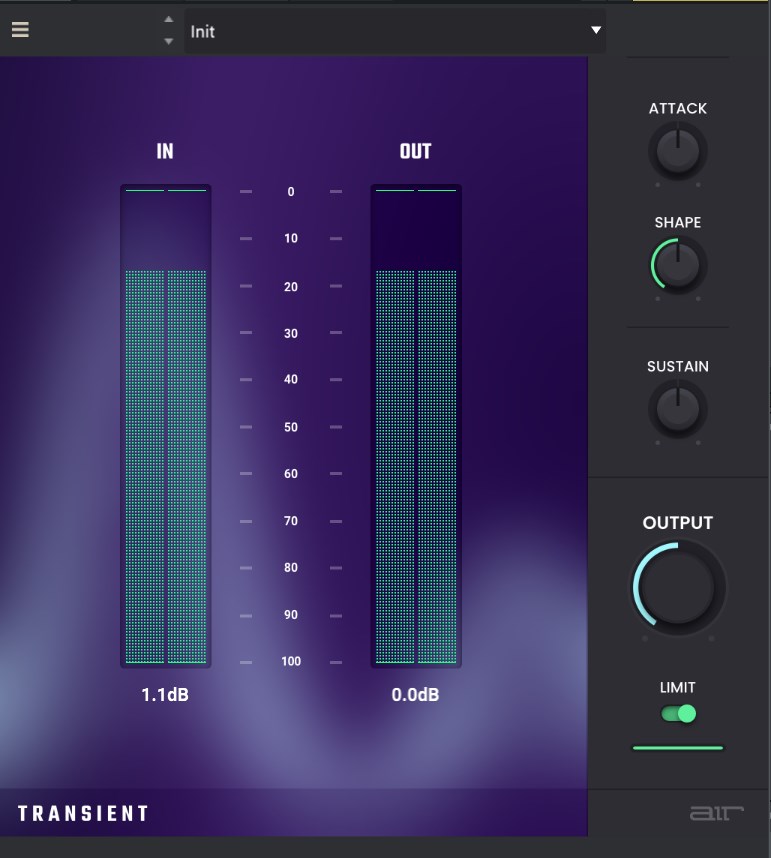Screen dimensions: 771x858
Task: Click the OUTPUT label text
Action: [x=678, y=523]
